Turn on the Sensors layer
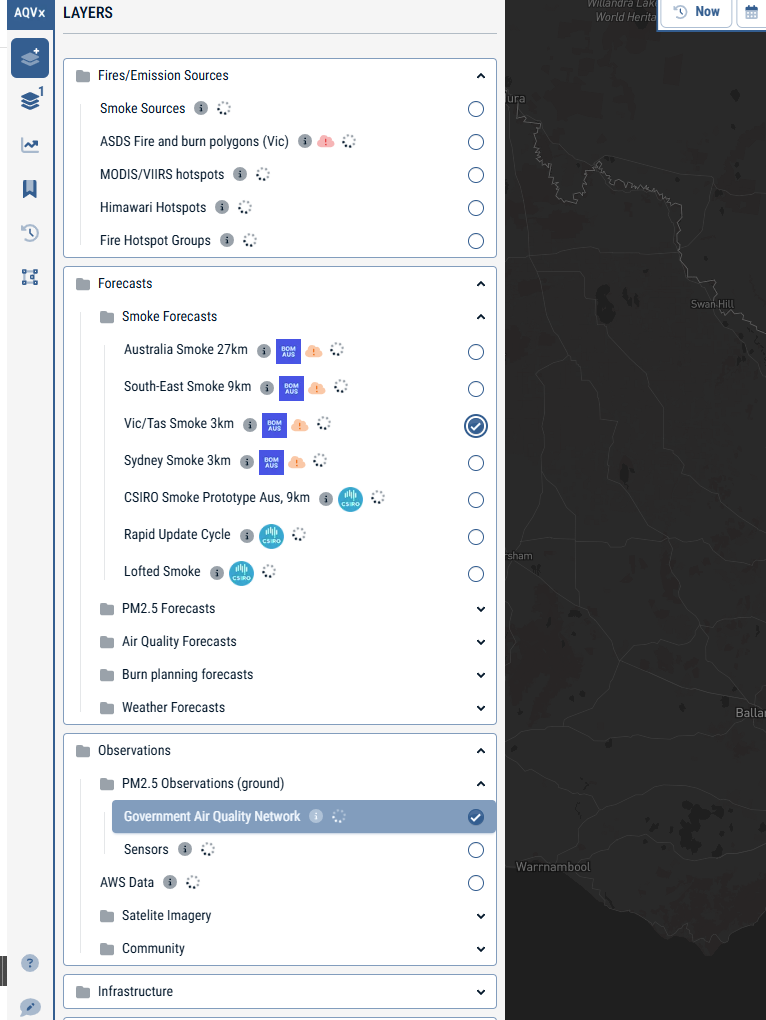This screenshot has width=766, height=1020. pos(476,850)
